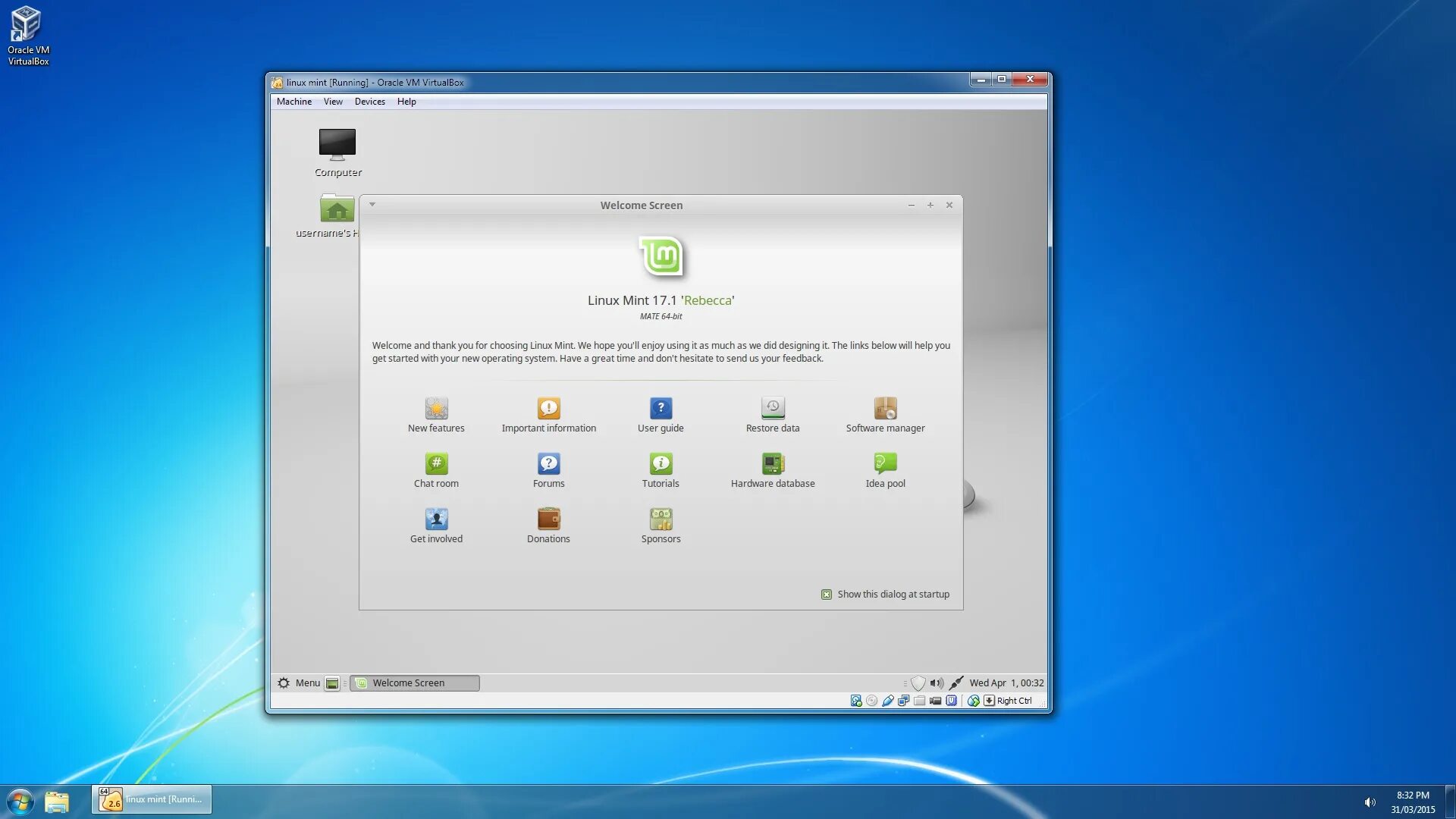The width and height of the screenshot is (1456, 819).
Task: Click the VirtualBox hard disk activity icon
Action: [856, 701]
